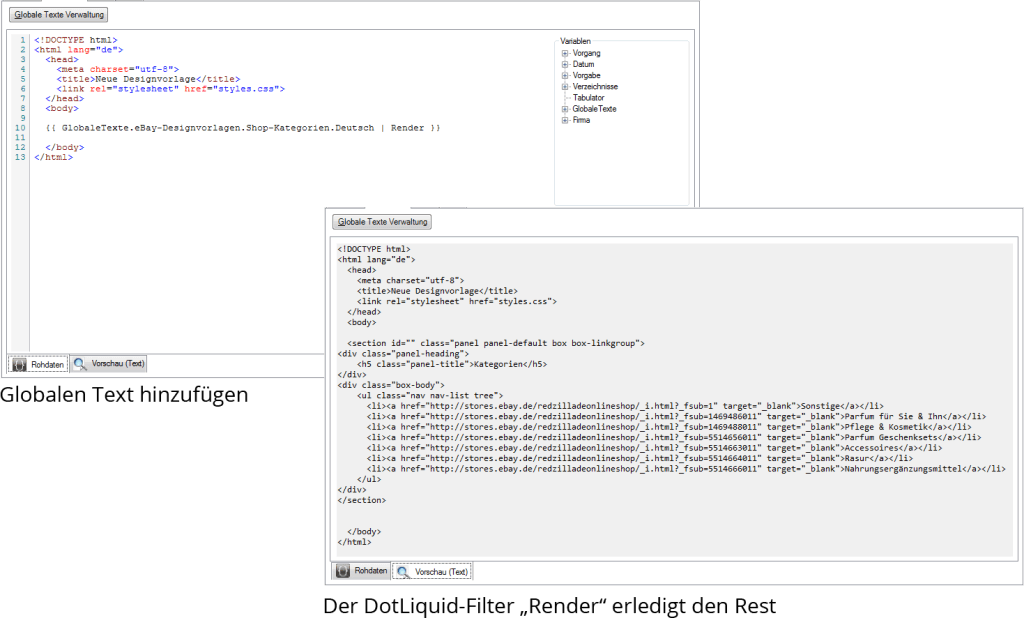Click the meta charset line in upper editor
The image size is (1024, 618).
tap(118, 68)
